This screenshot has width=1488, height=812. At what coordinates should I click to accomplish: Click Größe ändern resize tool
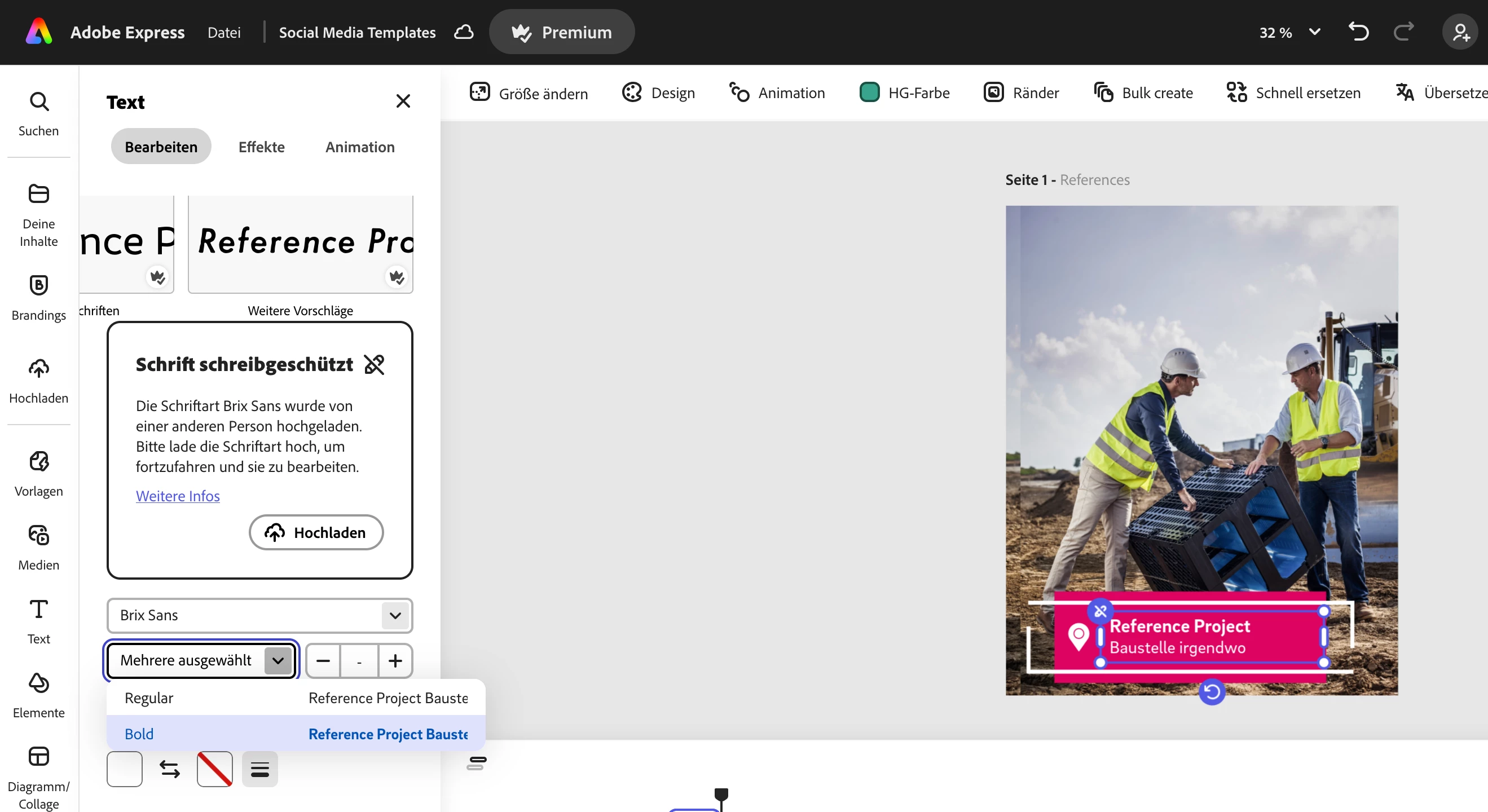[x=529, y=93]
